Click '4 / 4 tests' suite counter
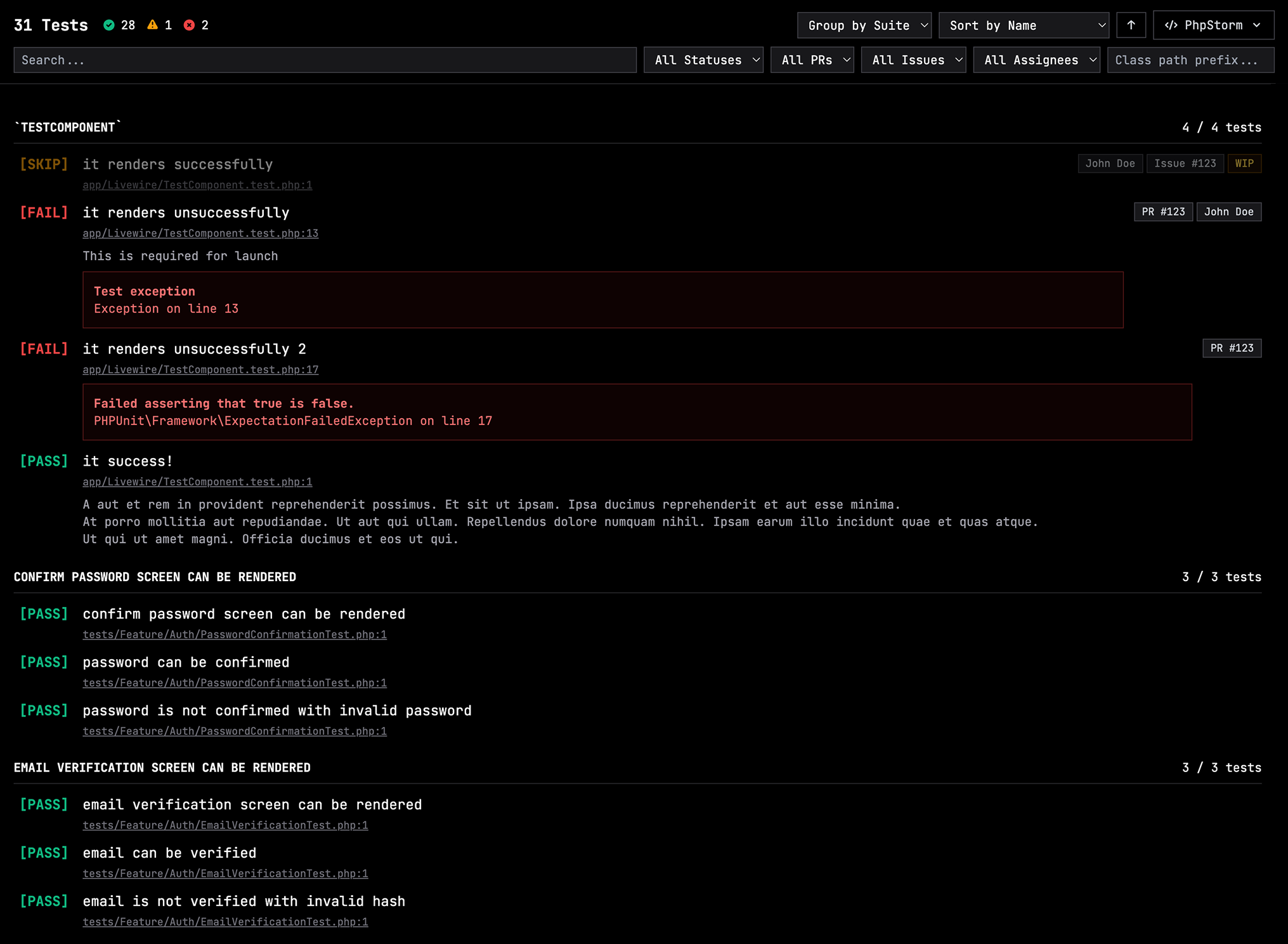The height and width of the screenshot is (944, 1288). pos(1221,128)
